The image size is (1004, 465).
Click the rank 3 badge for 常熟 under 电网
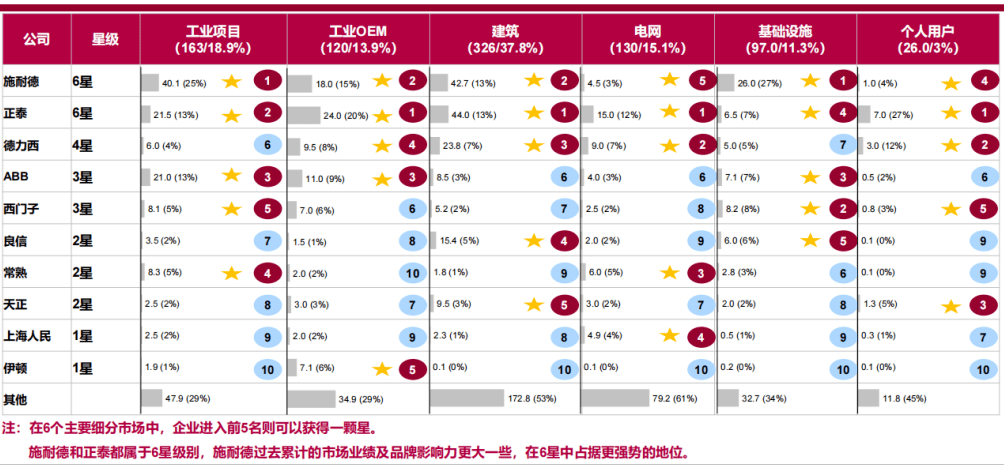coord(702,273)
